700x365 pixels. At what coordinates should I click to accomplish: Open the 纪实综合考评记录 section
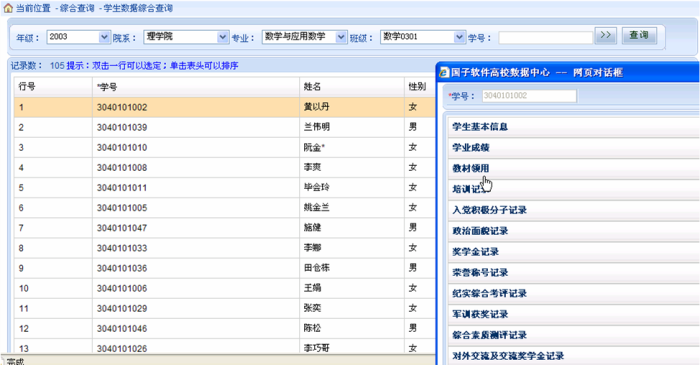(x=574, y=294)
